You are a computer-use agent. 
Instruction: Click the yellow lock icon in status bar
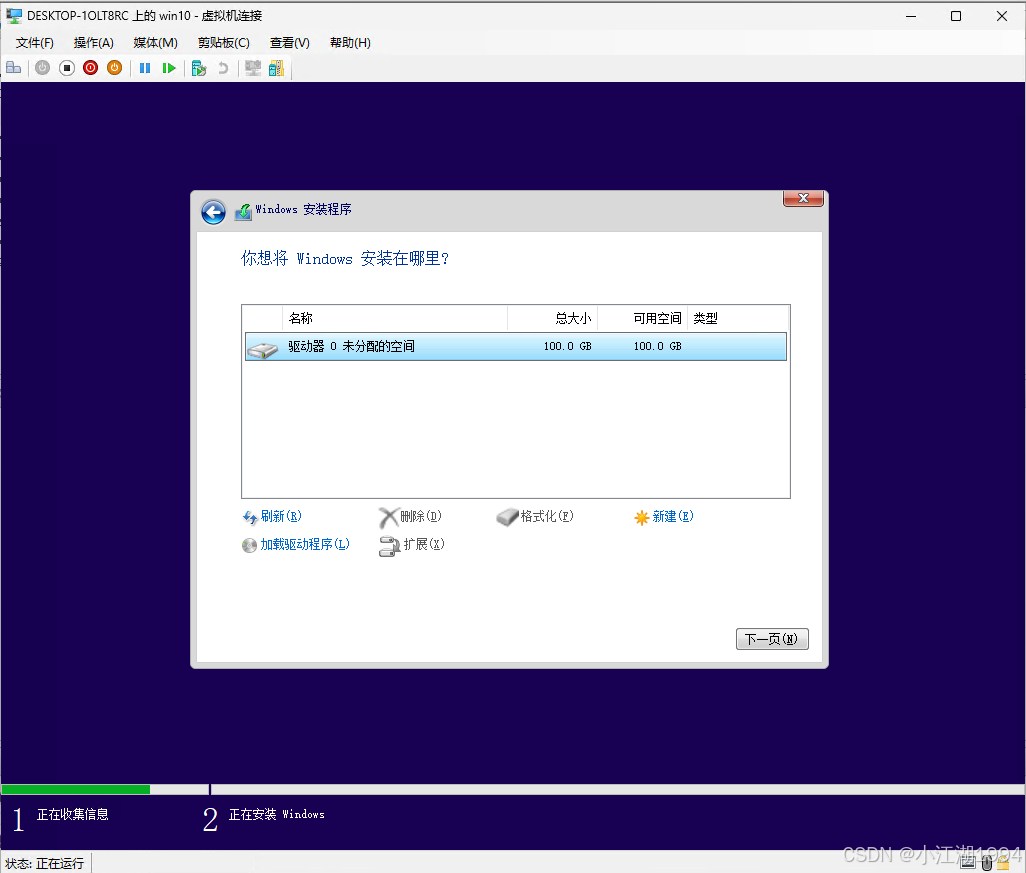pyautogui.click(x=1003, y=863)
